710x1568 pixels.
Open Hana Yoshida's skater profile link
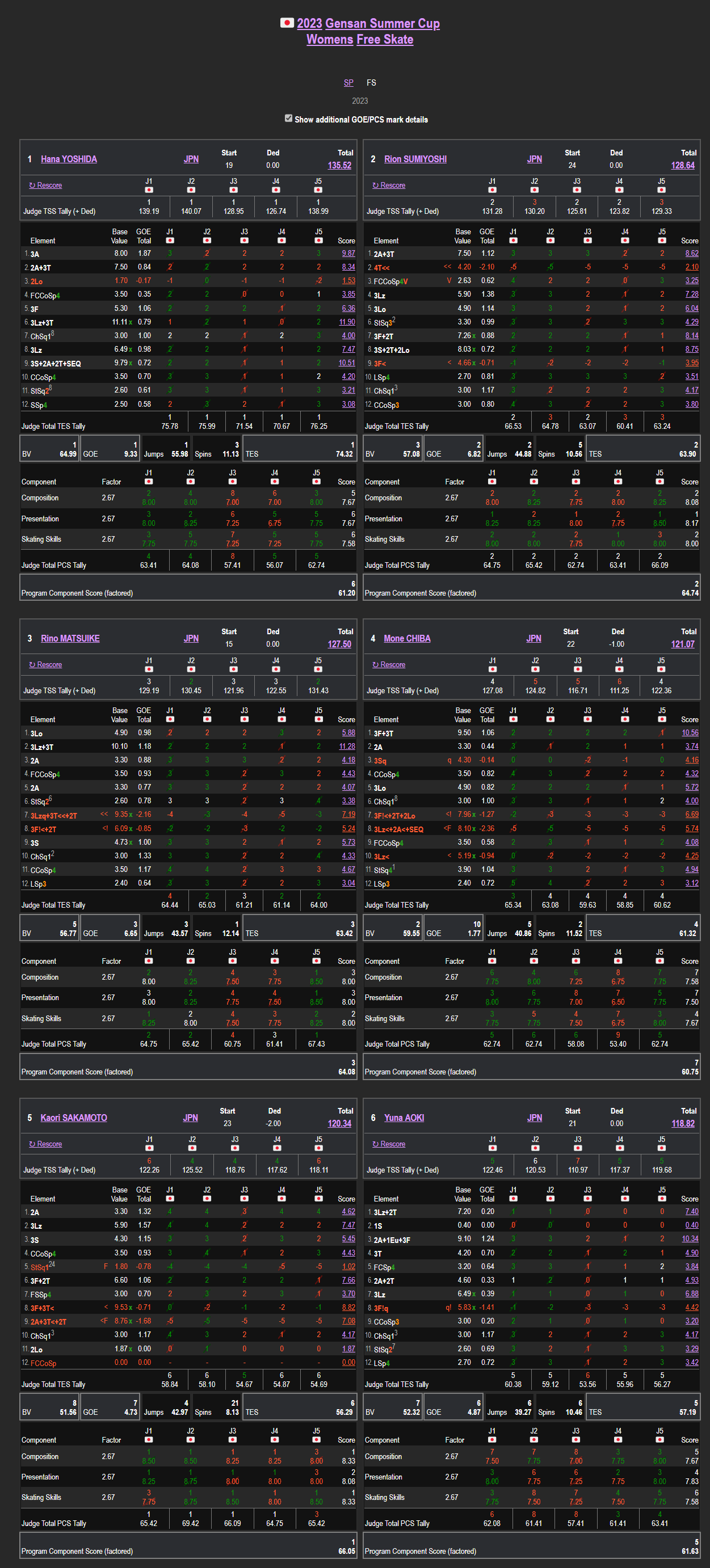[69, 159]
